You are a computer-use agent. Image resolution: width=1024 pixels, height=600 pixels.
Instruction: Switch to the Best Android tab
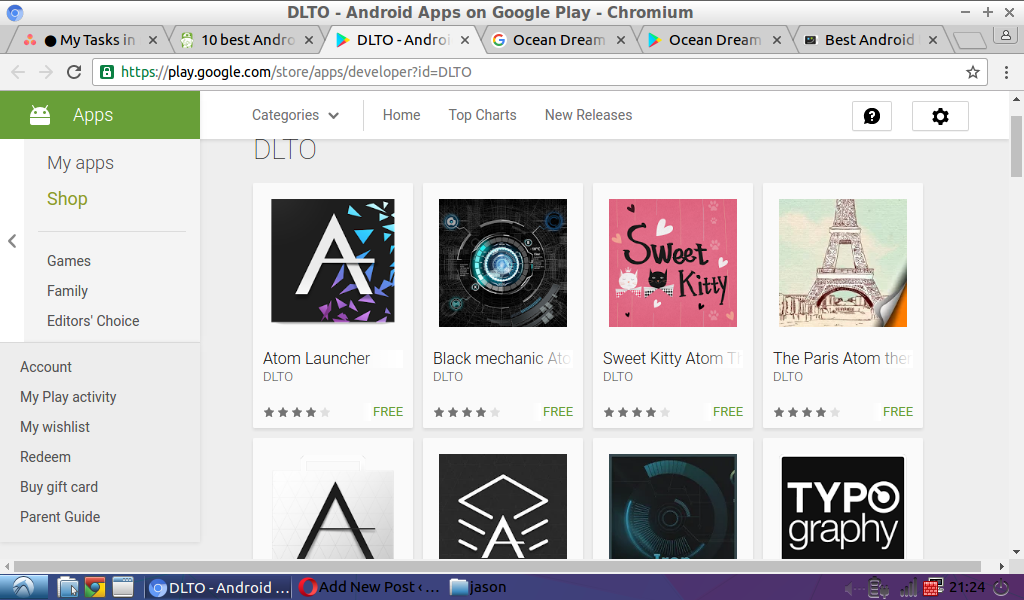[x=869, y=40]
